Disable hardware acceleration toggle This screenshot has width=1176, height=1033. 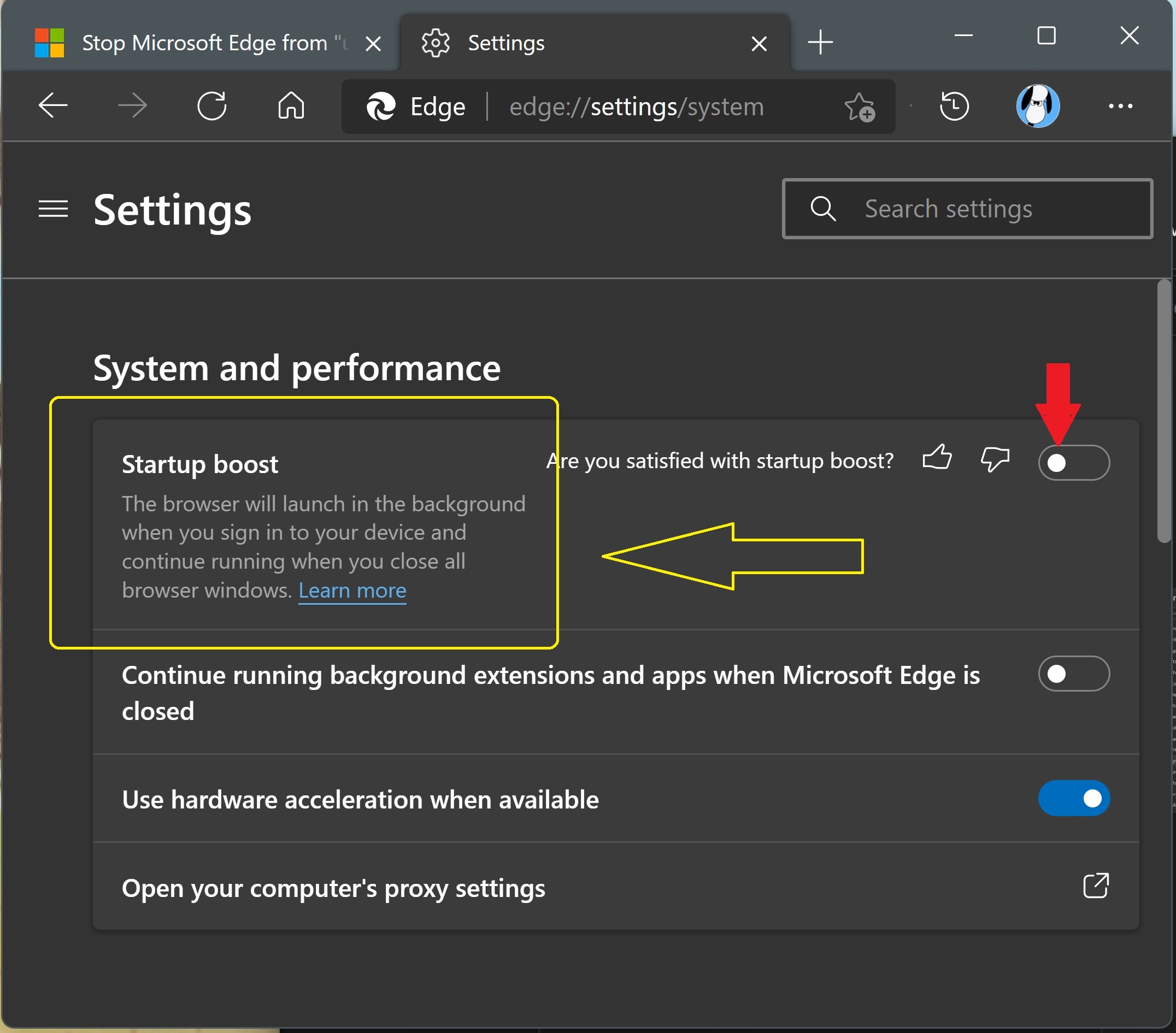click(x=1074, y=798)
